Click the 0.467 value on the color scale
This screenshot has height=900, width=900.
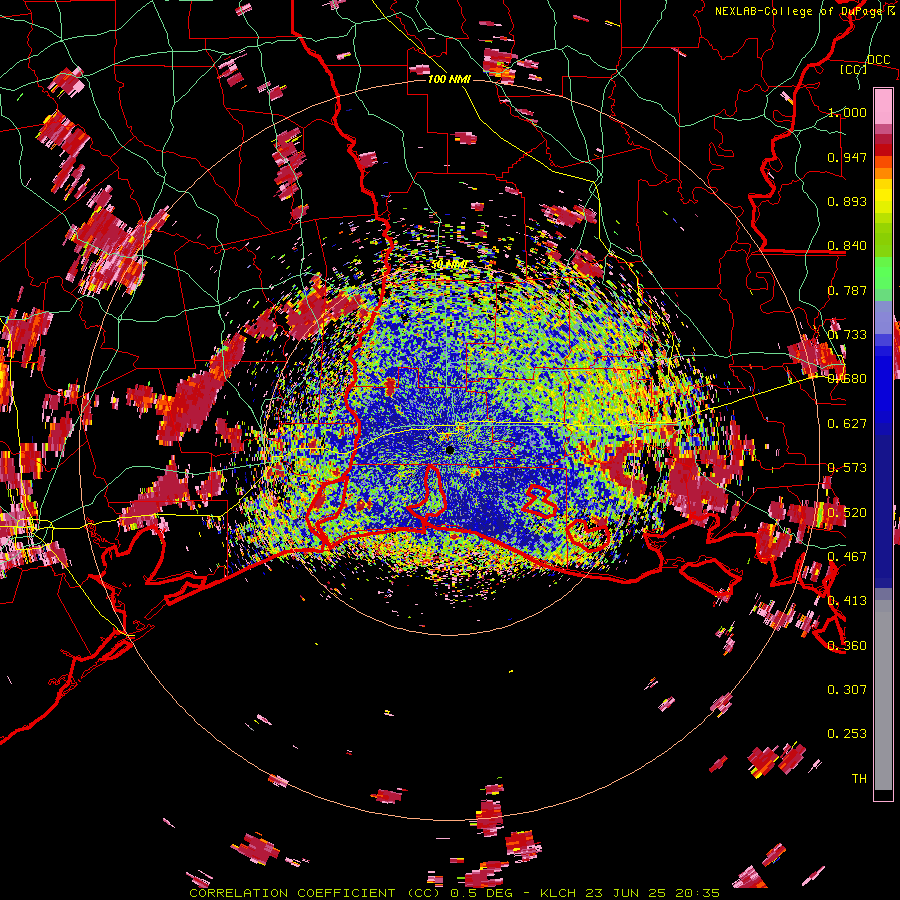tap(847, 556)
